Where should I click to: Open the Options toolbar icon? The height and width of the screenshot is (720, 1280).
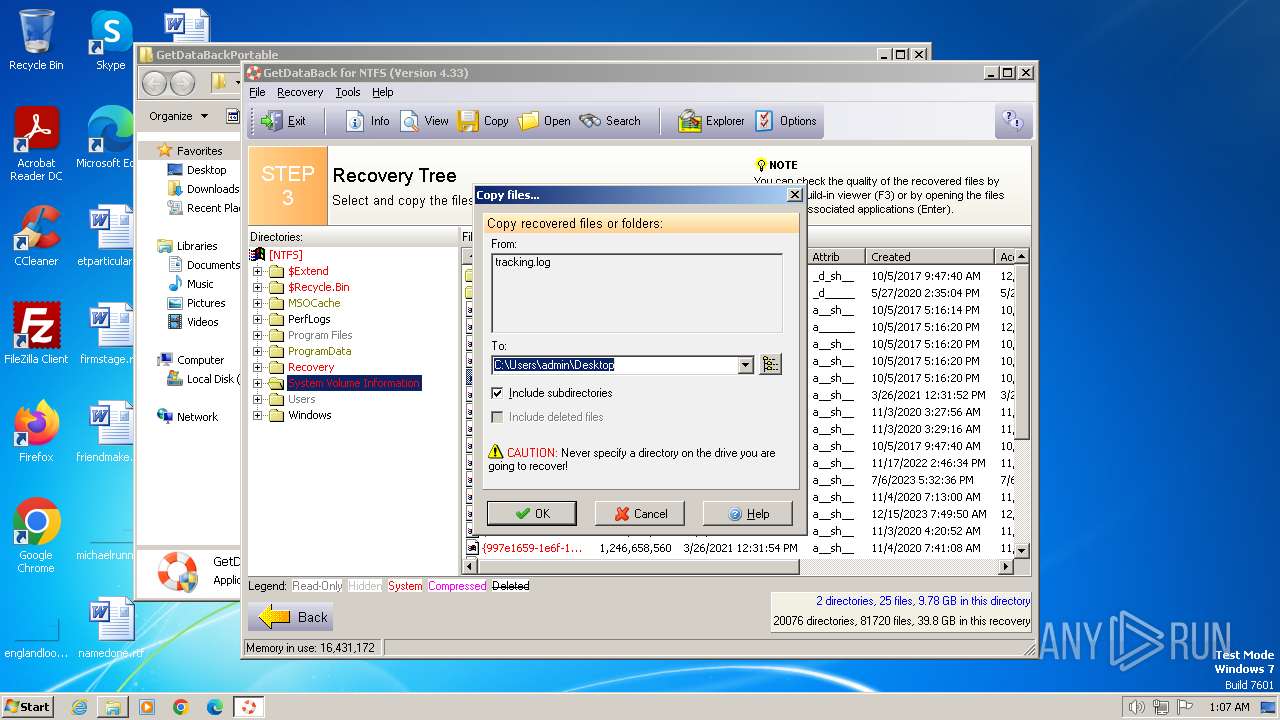tap(786, 121)
